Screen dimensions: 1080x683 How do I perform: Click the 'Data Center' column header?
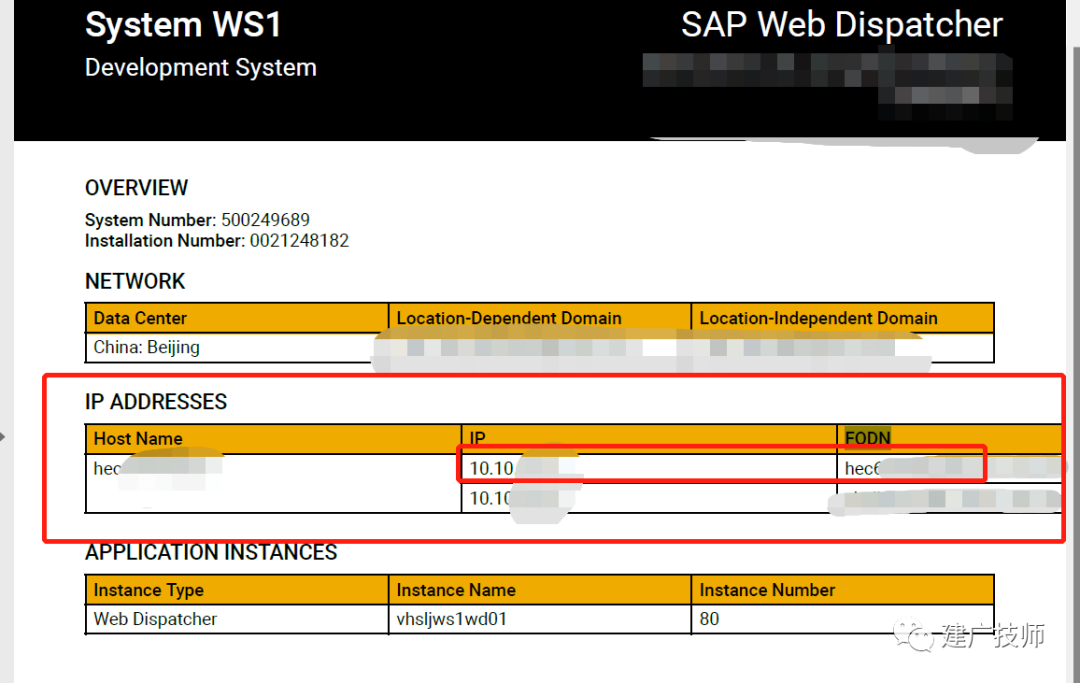pos(237,318)
